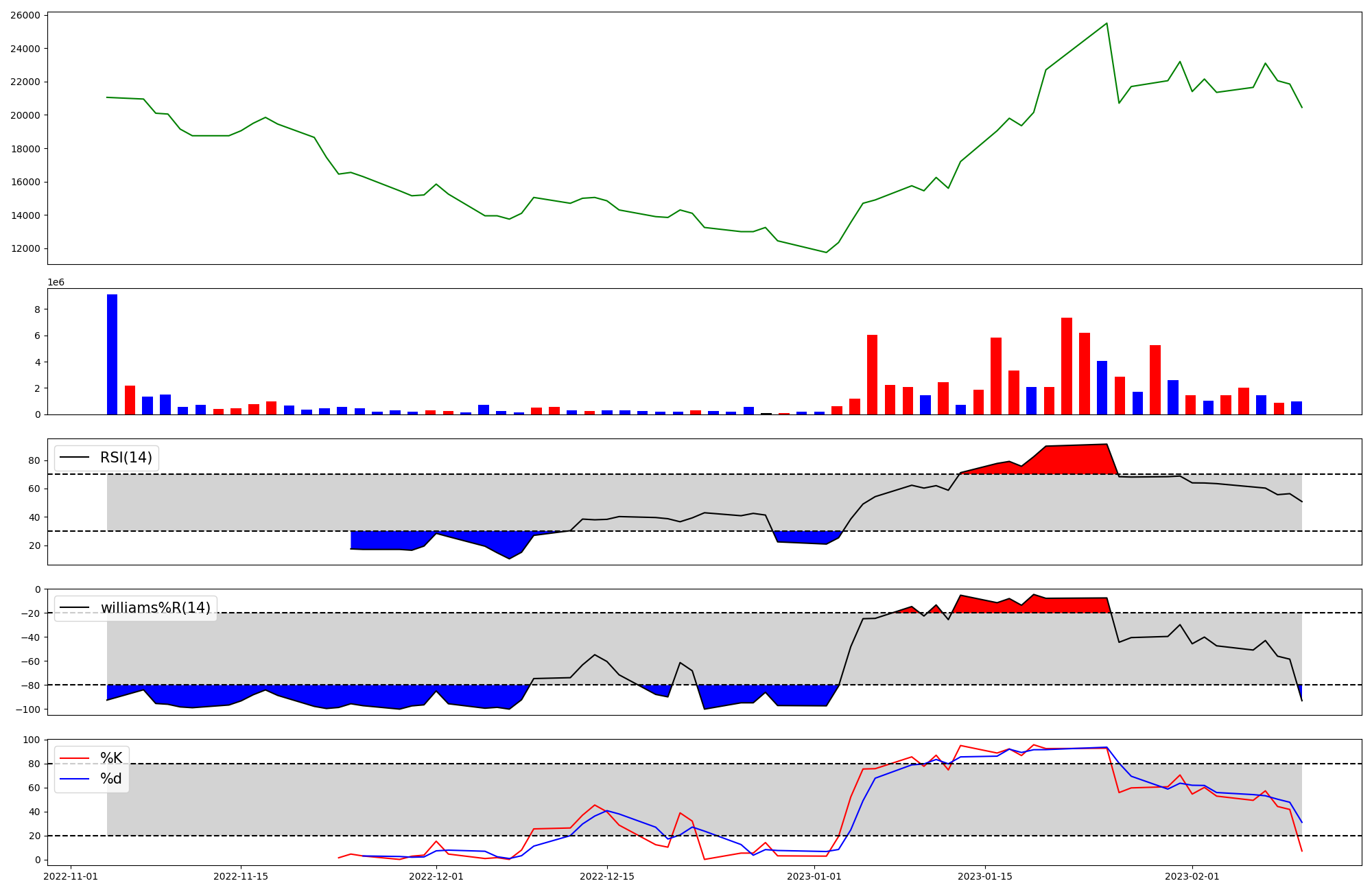
Task: Click the tallest red volume bar
Action: tap(1066, 366)
